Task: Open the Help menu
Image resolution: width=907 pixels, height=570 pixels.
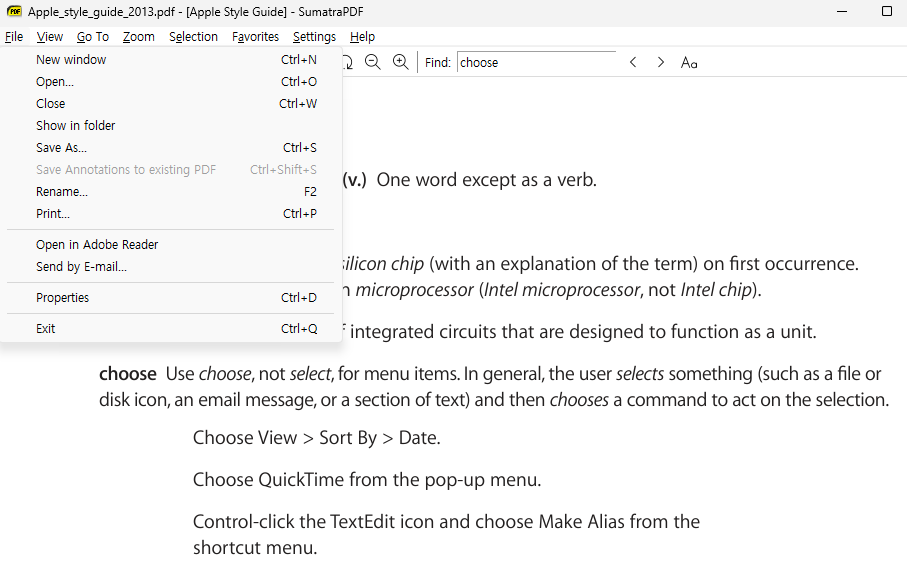Action: click(362, 36)
